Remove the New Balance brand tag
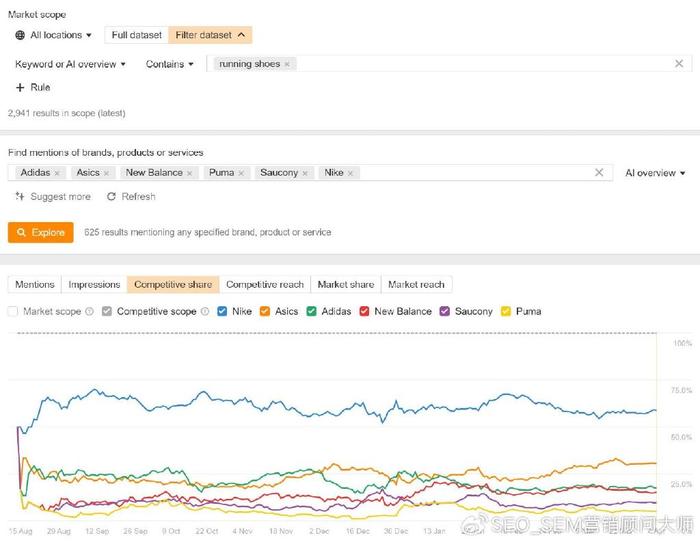The image size is (700, 542). pos(189,173)
